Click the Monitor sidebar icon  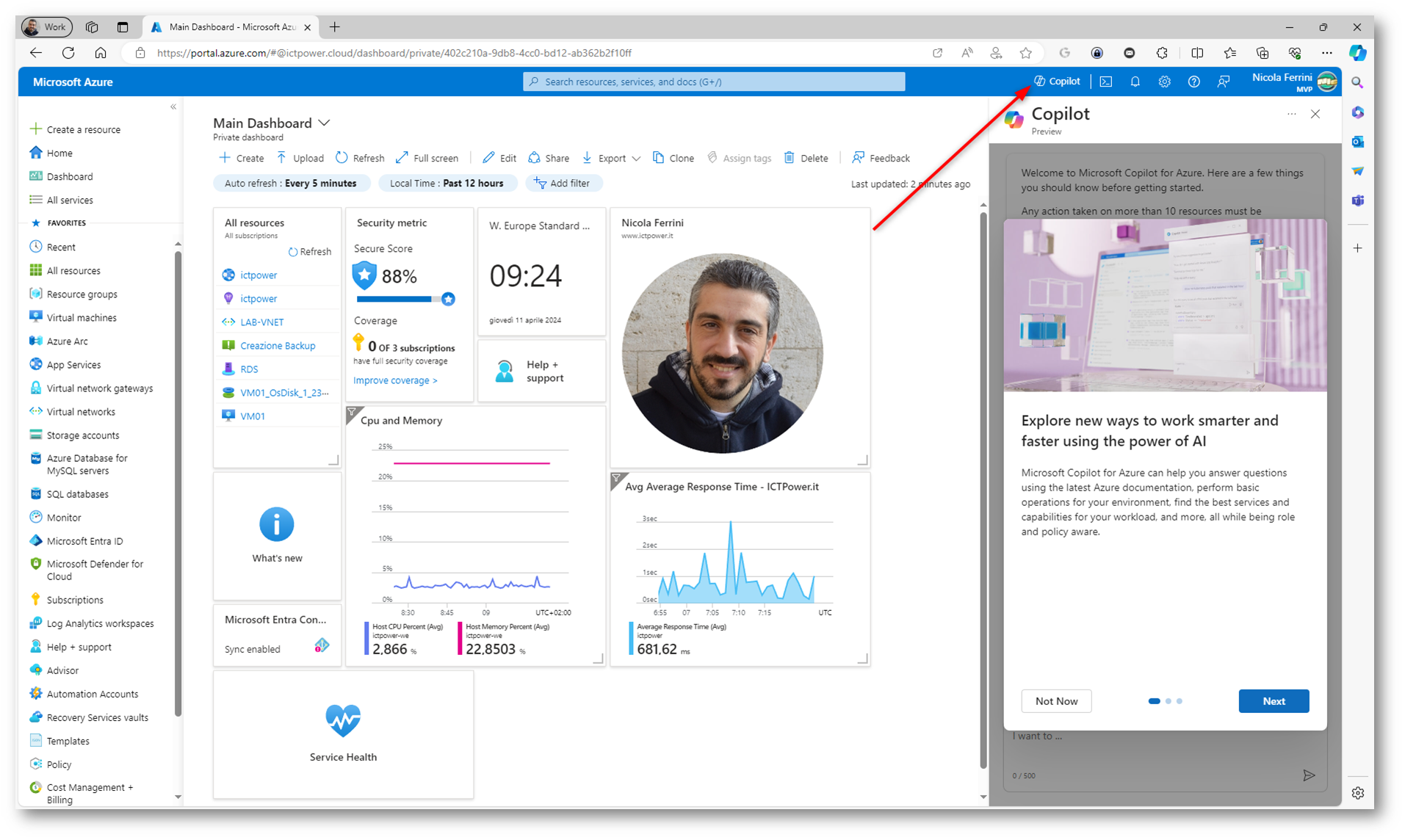click(35, 517)
